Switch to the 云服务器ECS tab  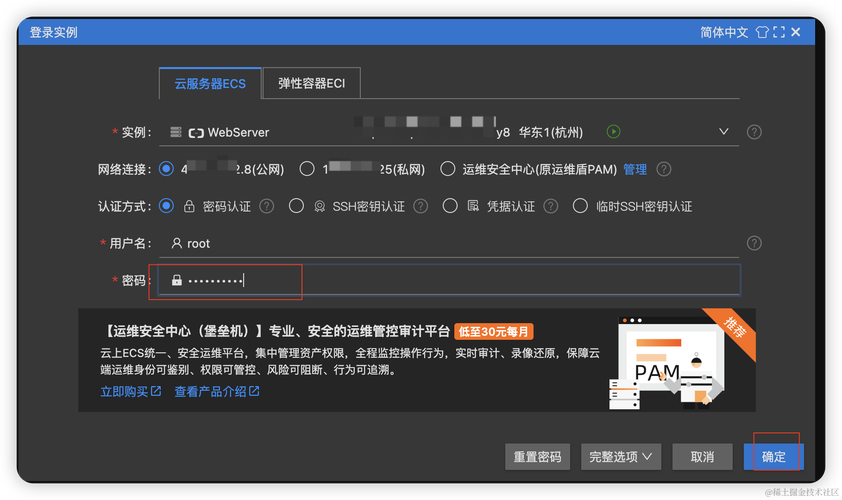click(x=210, y=83)
